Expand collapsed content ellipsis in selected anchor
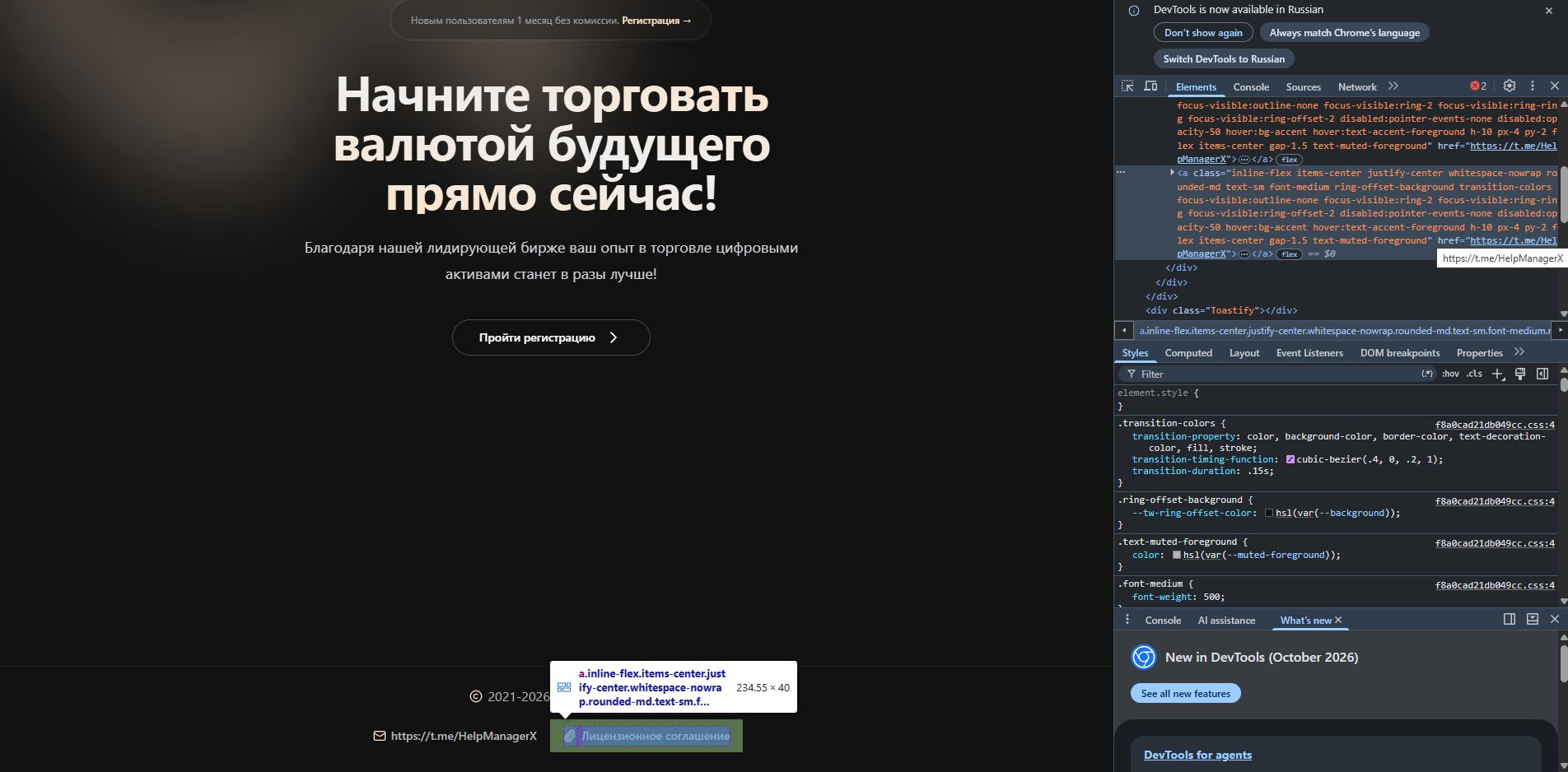The height and width of the screenshot is (772, 1568). pyautogui.click(x=1244, y=254)
